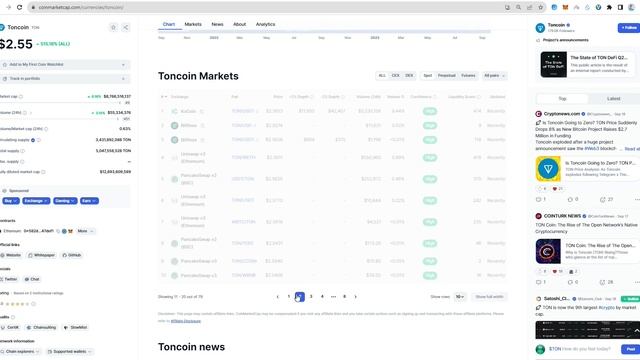
Task: Open Add to My First Coin Watchlist dropdown
Action: coord(65,64)
